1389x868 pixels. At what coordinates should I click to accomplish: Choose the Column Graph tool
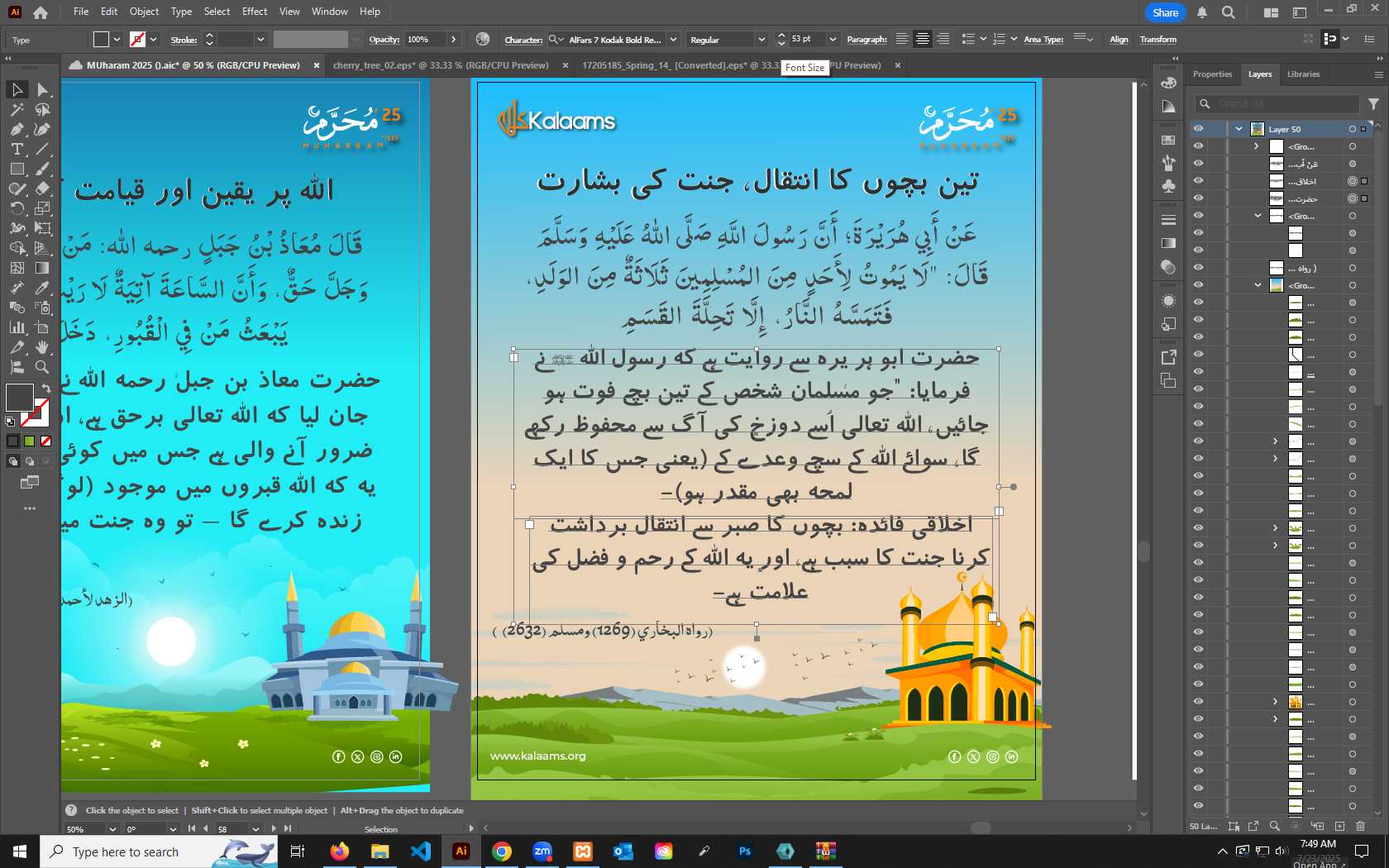(x=17, y=327)
